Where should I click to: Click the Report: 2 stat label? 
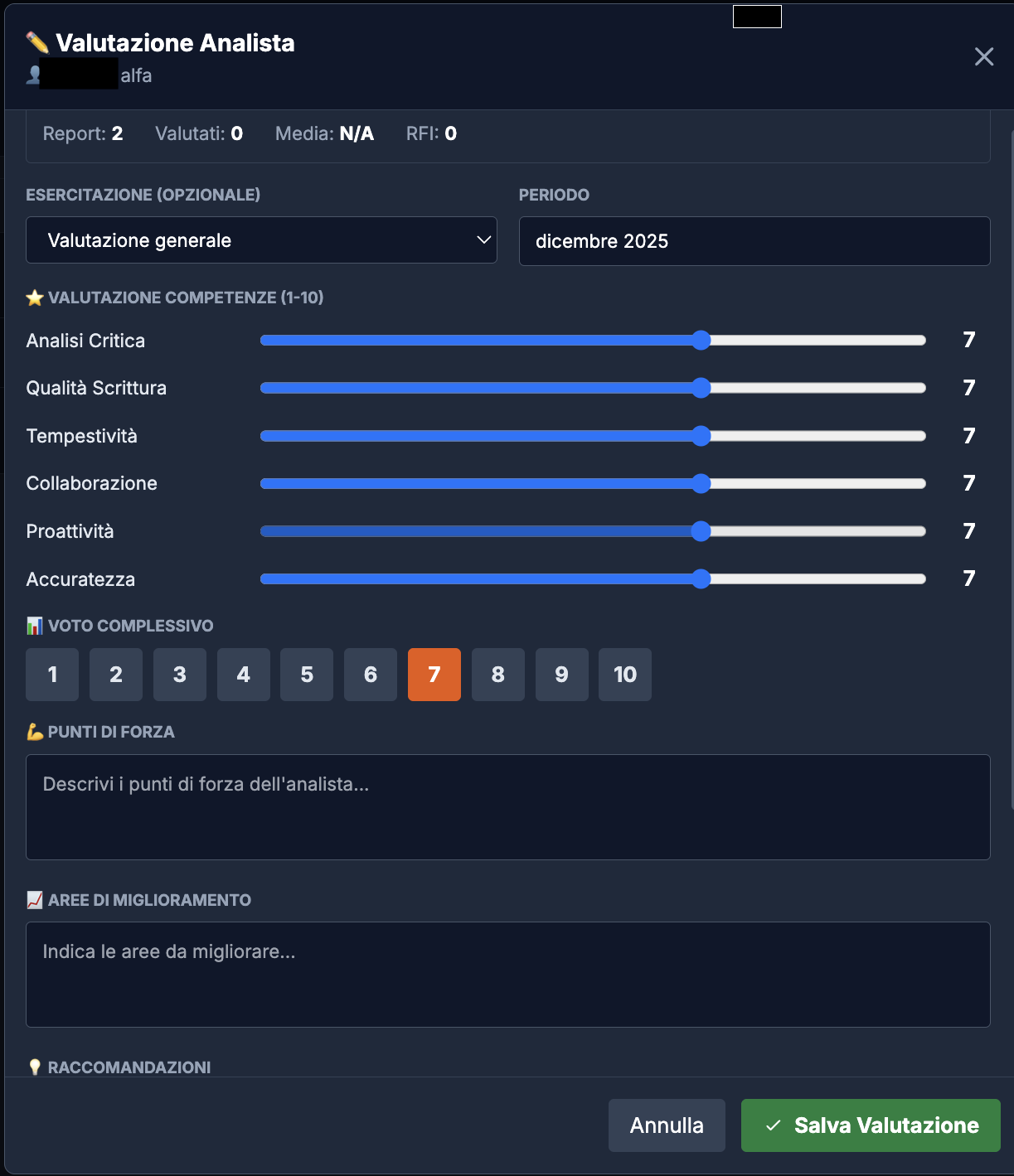click(x=83, y=133)
